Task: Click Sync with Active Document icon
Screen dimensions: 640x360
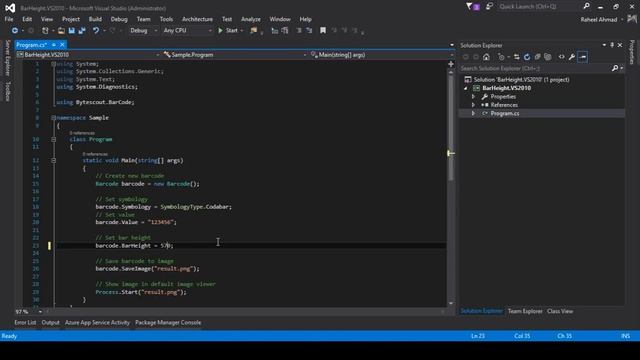Action: [x=517, y=57]
